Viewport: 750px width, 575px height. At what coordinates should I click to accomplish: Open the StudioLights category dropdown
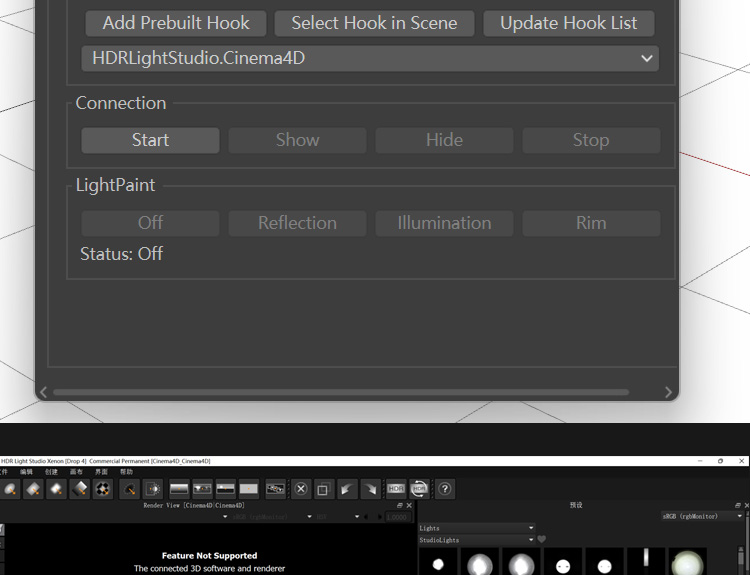[476, 540]
